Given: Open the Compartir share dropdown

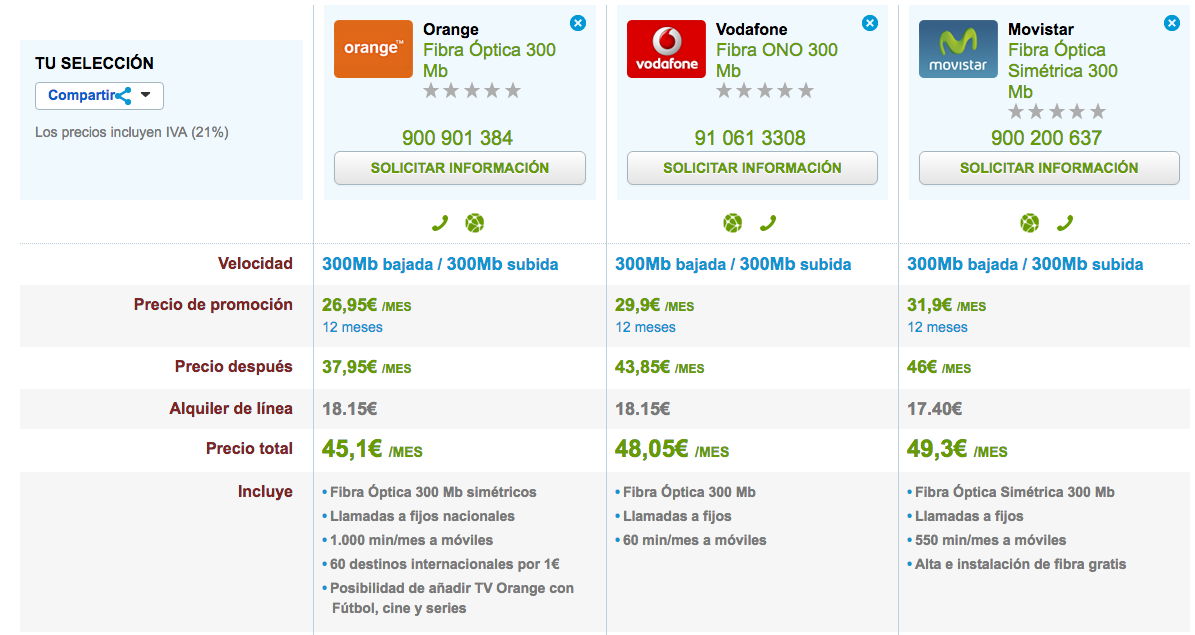Looking at the screenshot, I should click(x=99, y=96).
